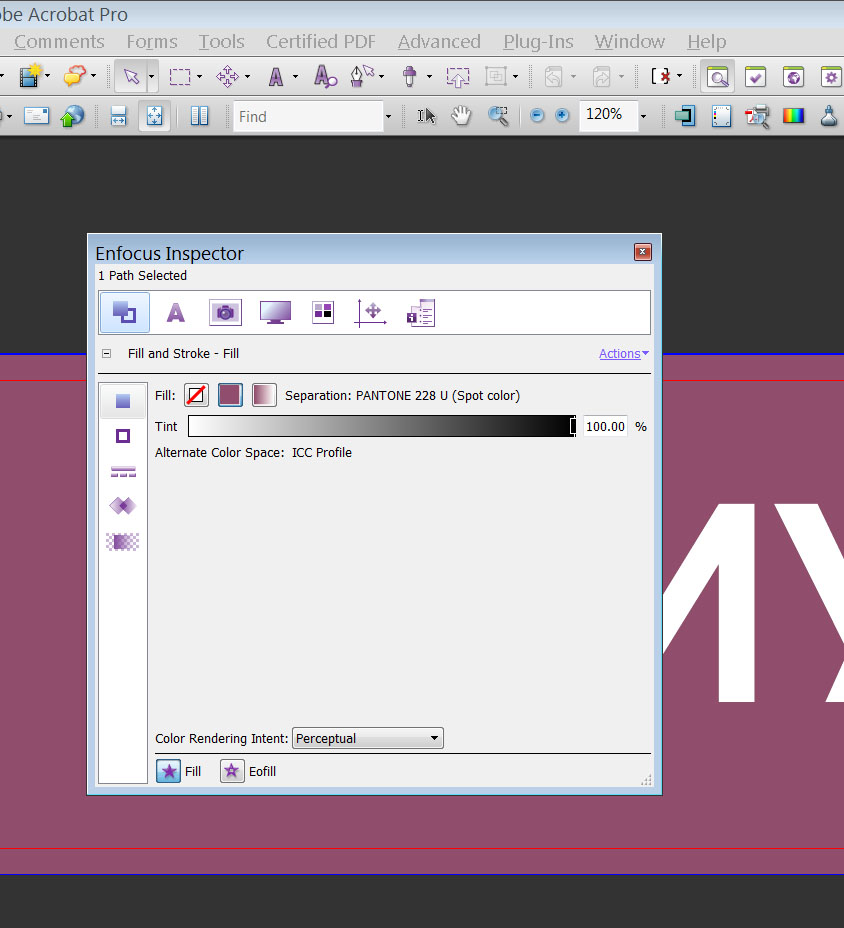844x928 pixels.
Task: Click the two-page columns view icon
Action: coord(199,116)
